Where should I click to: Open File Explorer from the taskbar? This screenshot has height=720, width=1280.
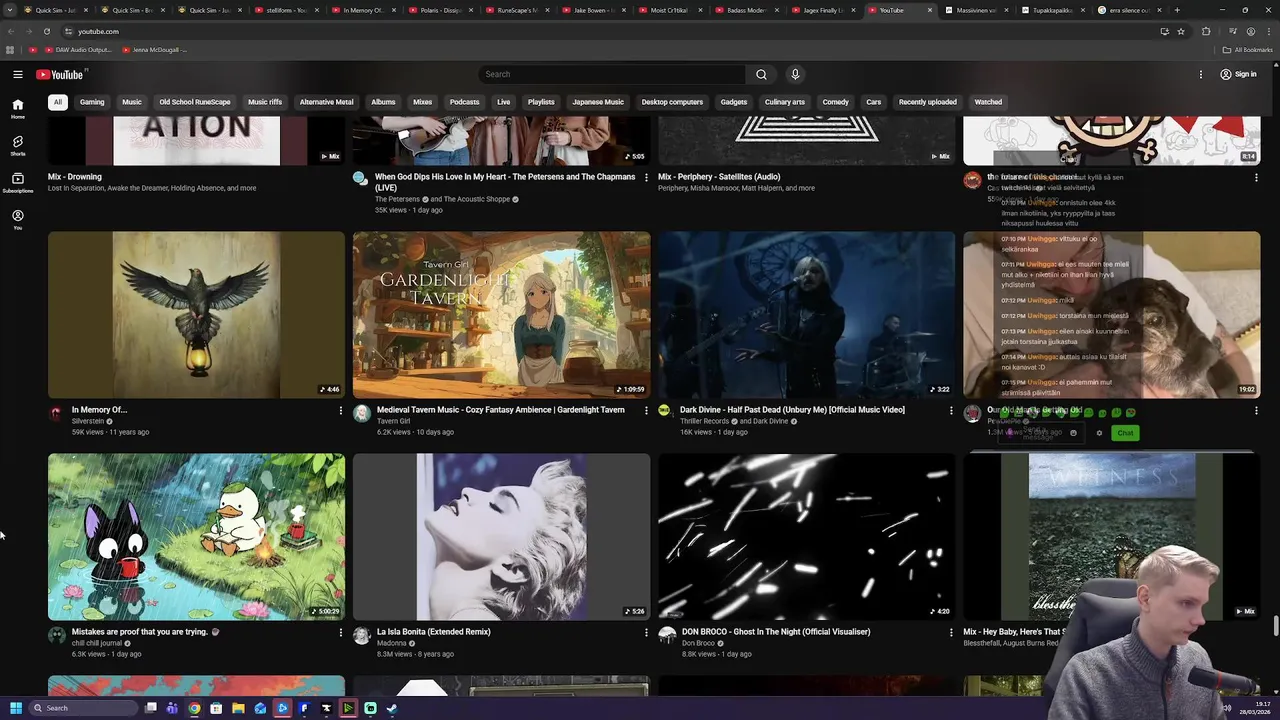(238, 708)
